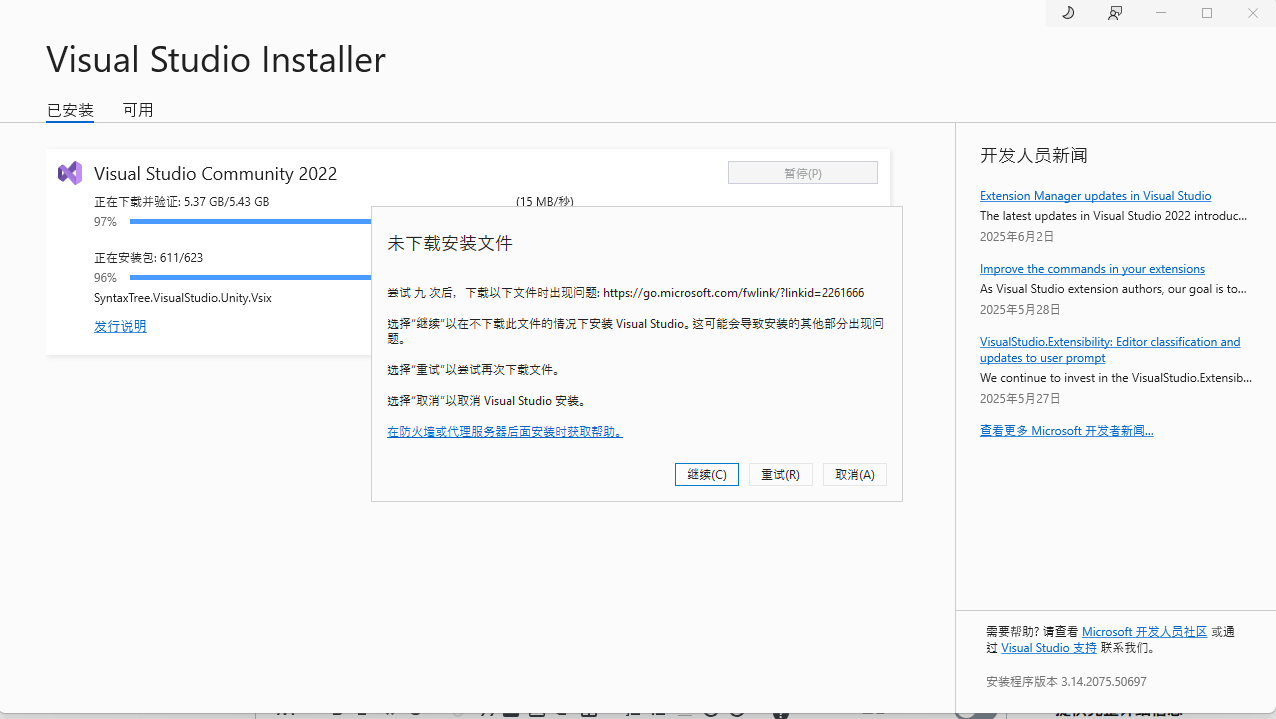
Task: Close the Visual Studio Installer window
Action: [x=1253, y=13]
